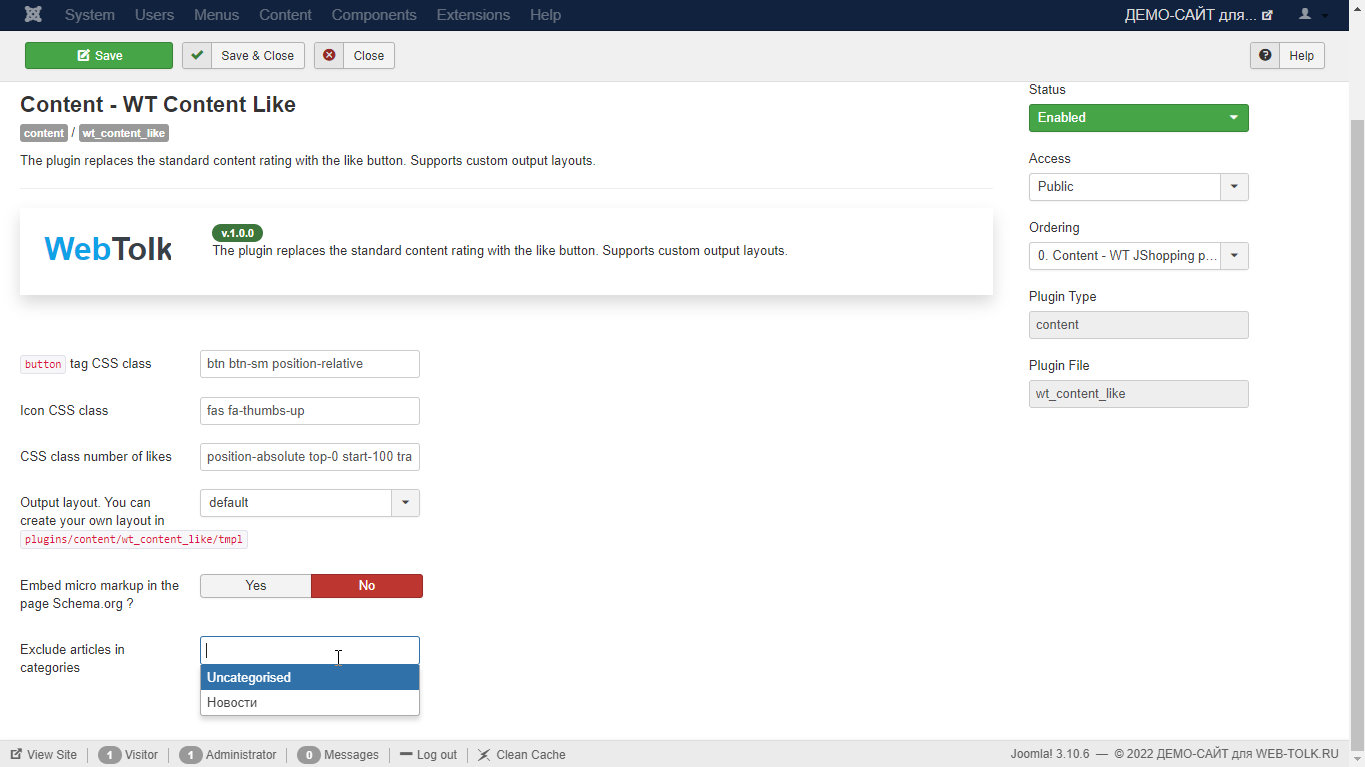This screenshot has height=767, width=1365.
Task: Set Schema.org micro markup to Yes
Action: (256, 586)
